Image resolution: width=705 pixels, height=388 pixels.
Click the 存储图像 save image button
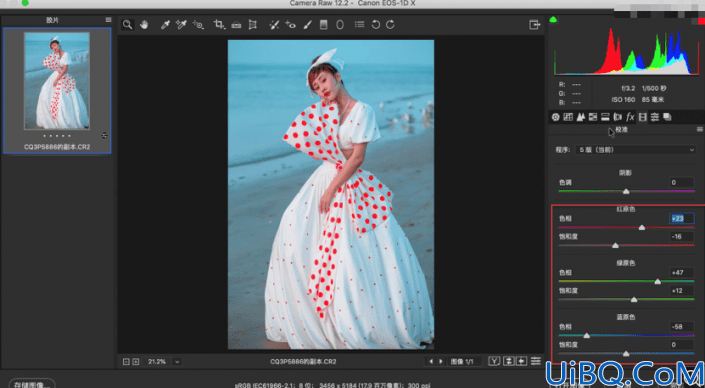tap(32, 384)
